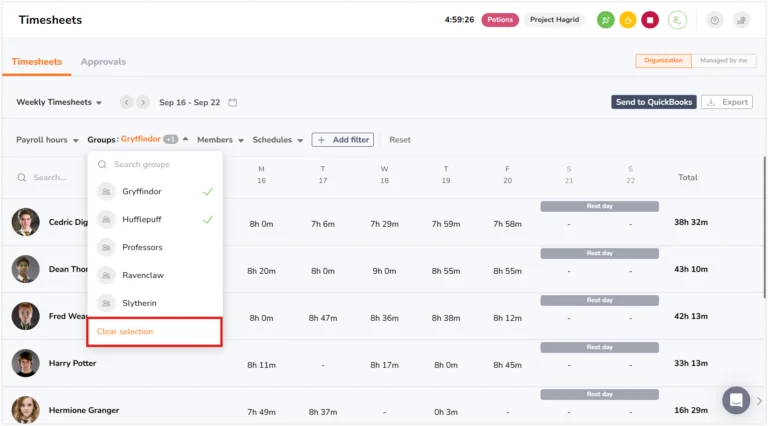Open Members filter dropdown
Viewport: 768px width, 426px height.
coord(220,140)
